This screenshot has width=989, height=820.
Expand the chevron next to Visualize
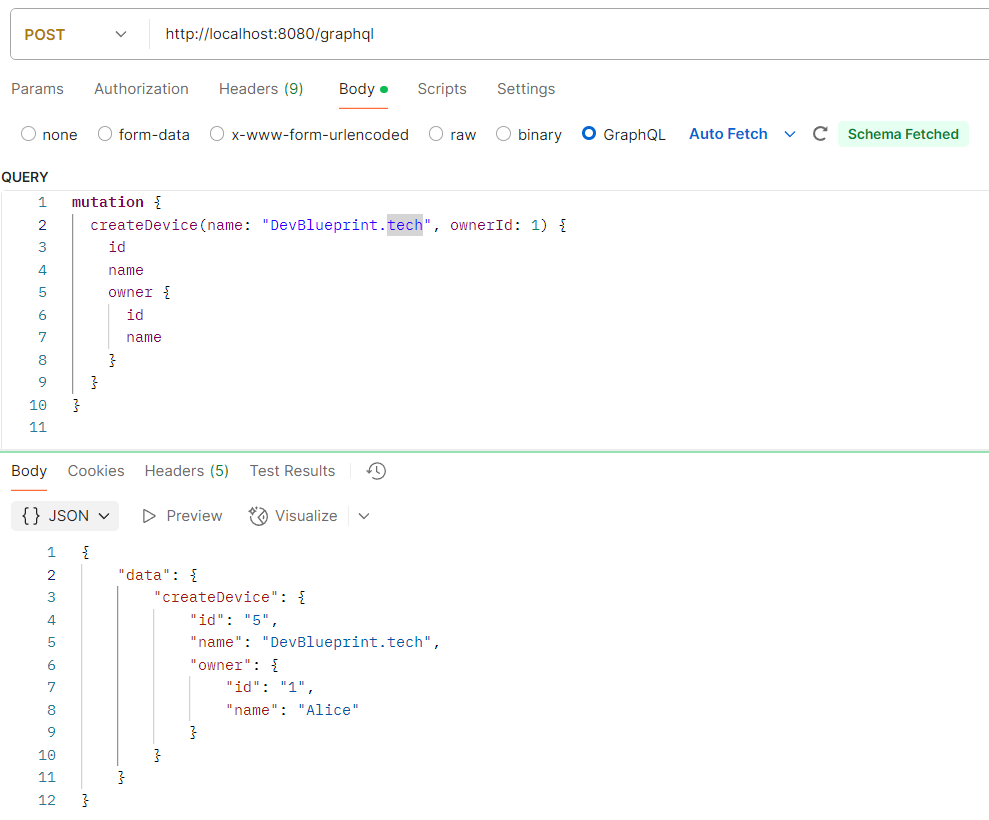click(364, 516)
